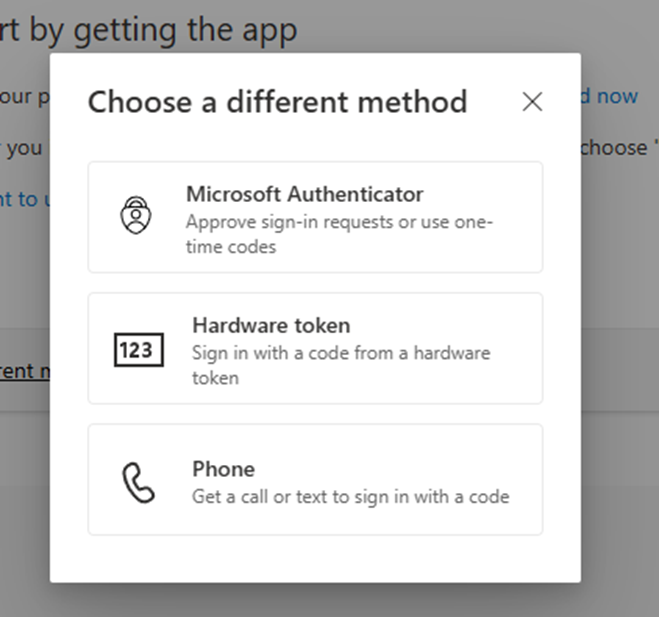The image size is (659, 617).
Task: Click the Microsoft Authenticator lock icon
Action: (x=135, y=216)
